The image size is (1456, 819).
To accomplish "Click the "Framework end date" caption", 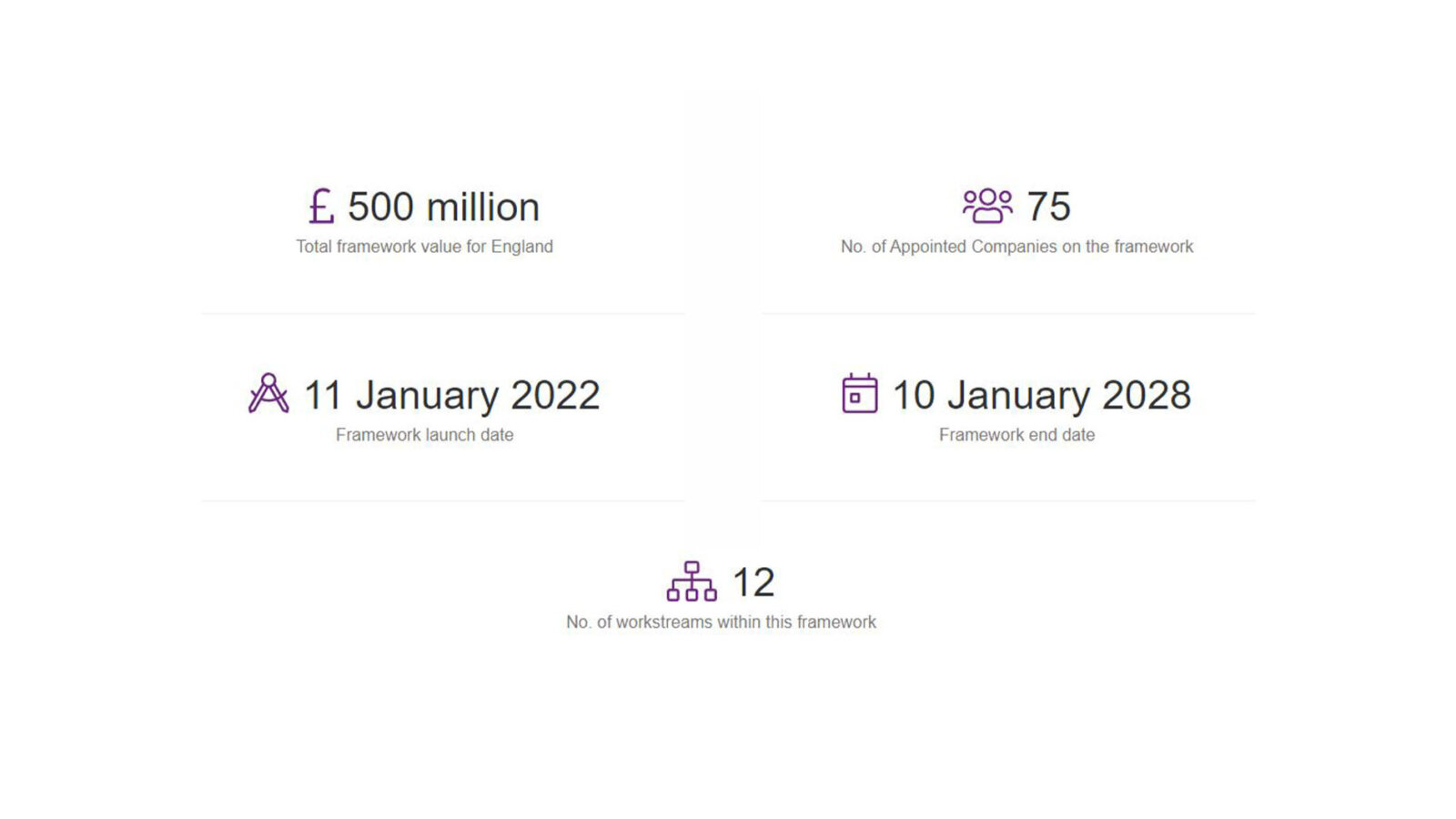I will click(x=1016, y=435).
